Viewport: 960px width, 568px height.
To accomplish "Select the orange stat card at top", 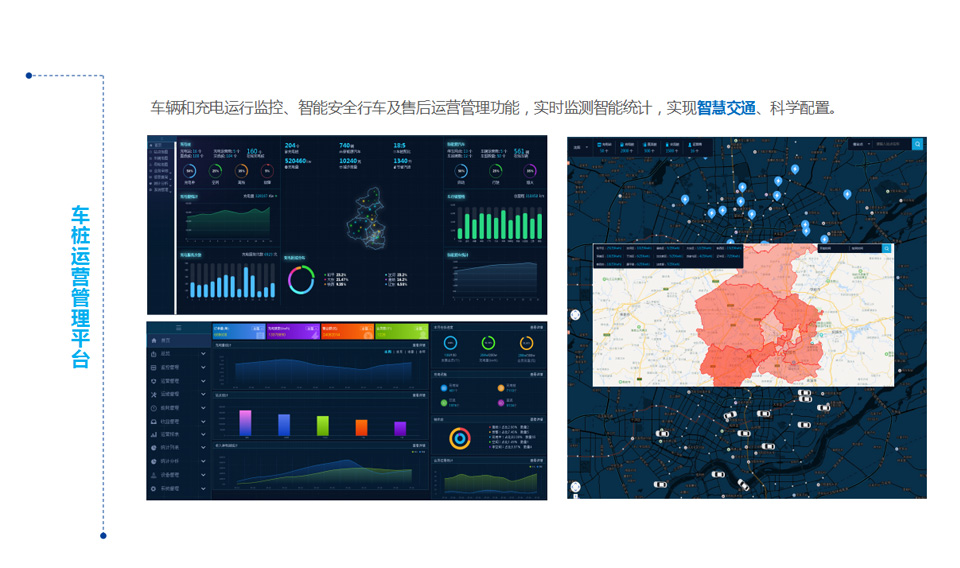I will 348,330.
